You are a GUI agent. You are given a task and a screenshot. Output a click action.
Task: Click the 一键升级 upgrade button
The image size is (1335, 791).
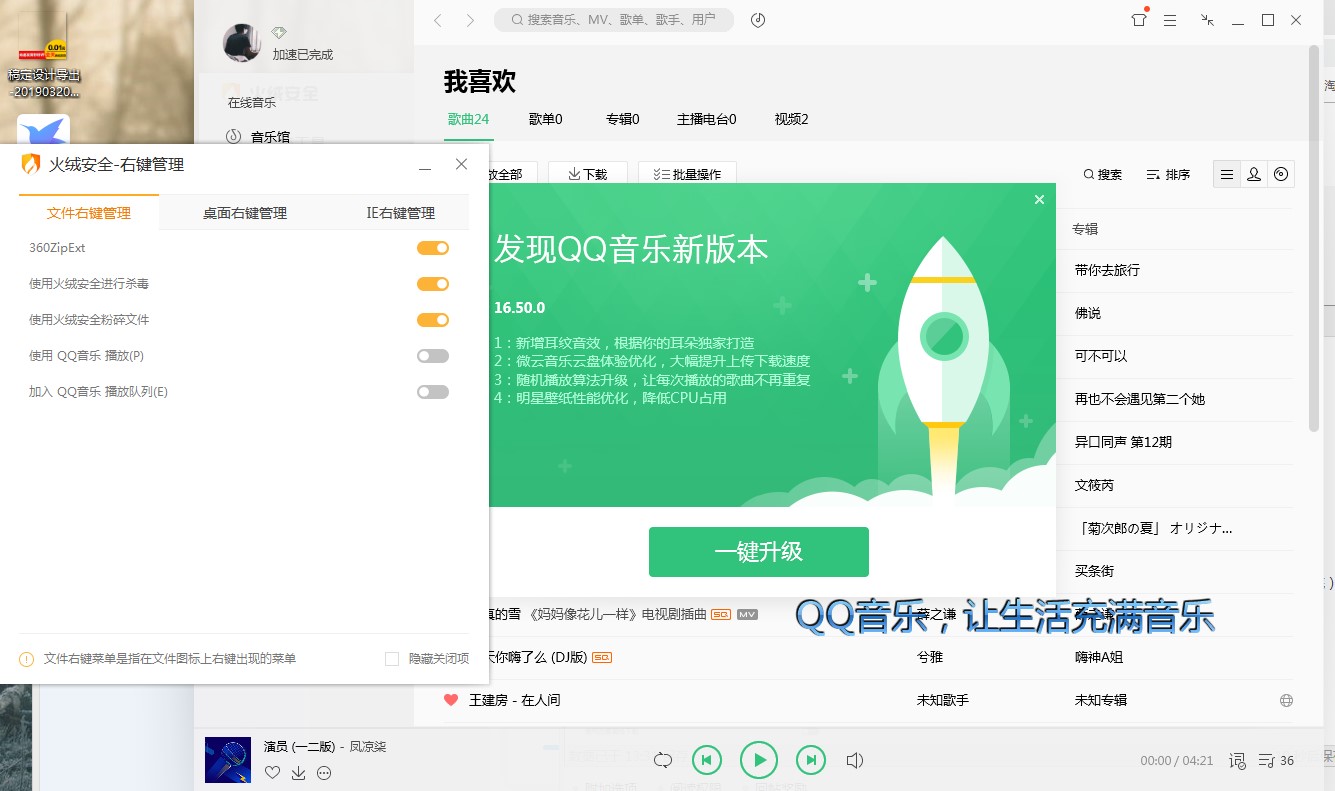pos(758,552)
